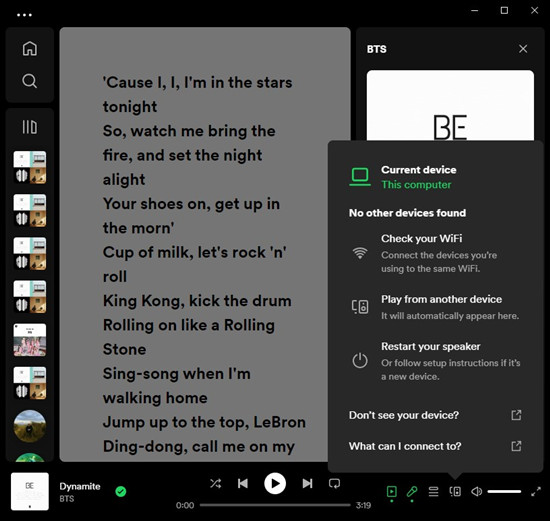The width and height of the screenshot is (550, 521).
Task: Open the Queue icon
Action: tap(434, 492)
